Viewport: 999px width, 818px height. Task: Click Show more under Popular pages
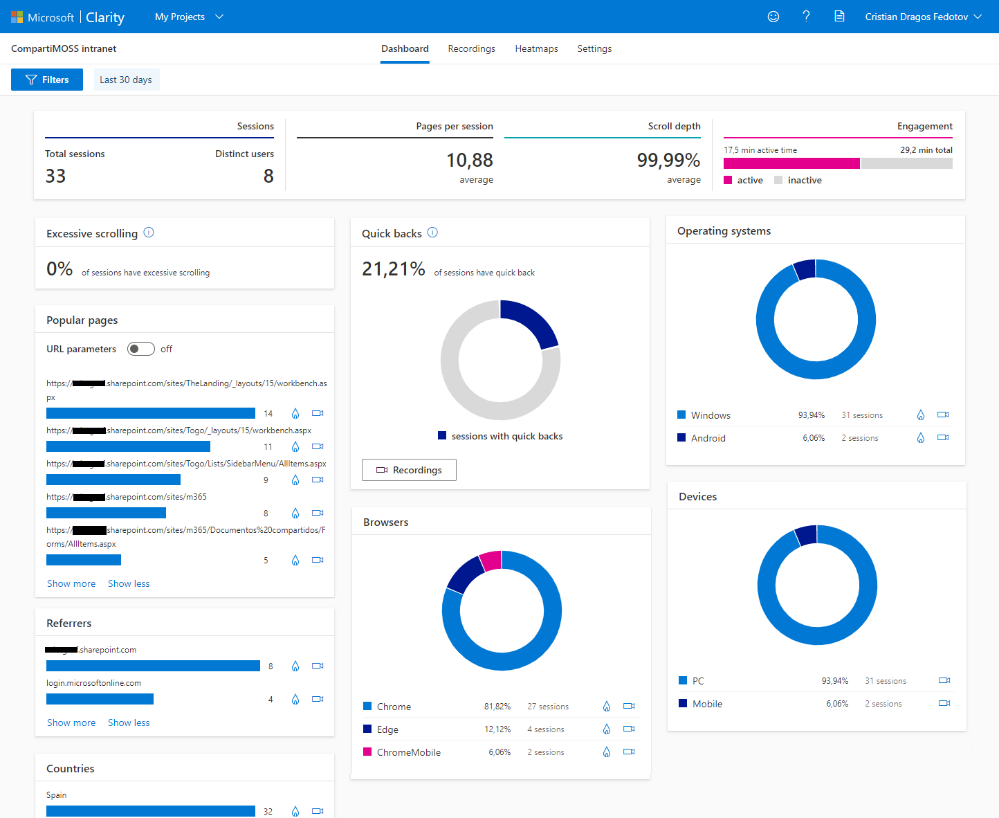71,583
